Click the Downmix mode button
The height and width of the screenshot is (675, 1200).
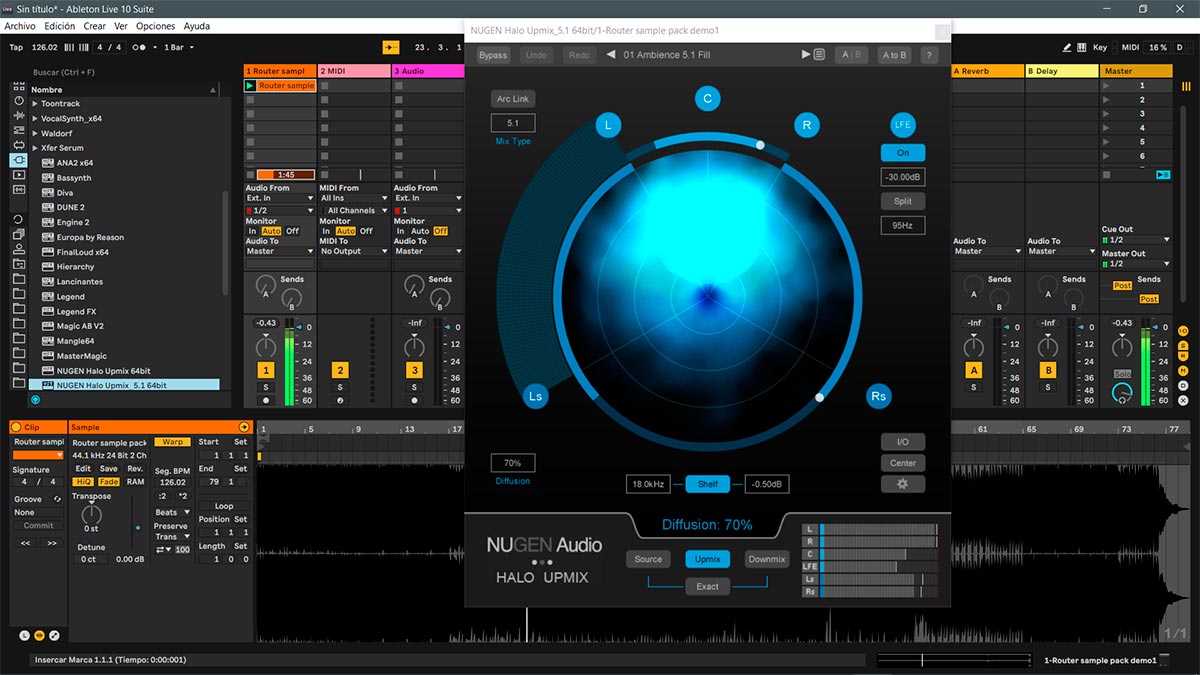tap(766, 559)
